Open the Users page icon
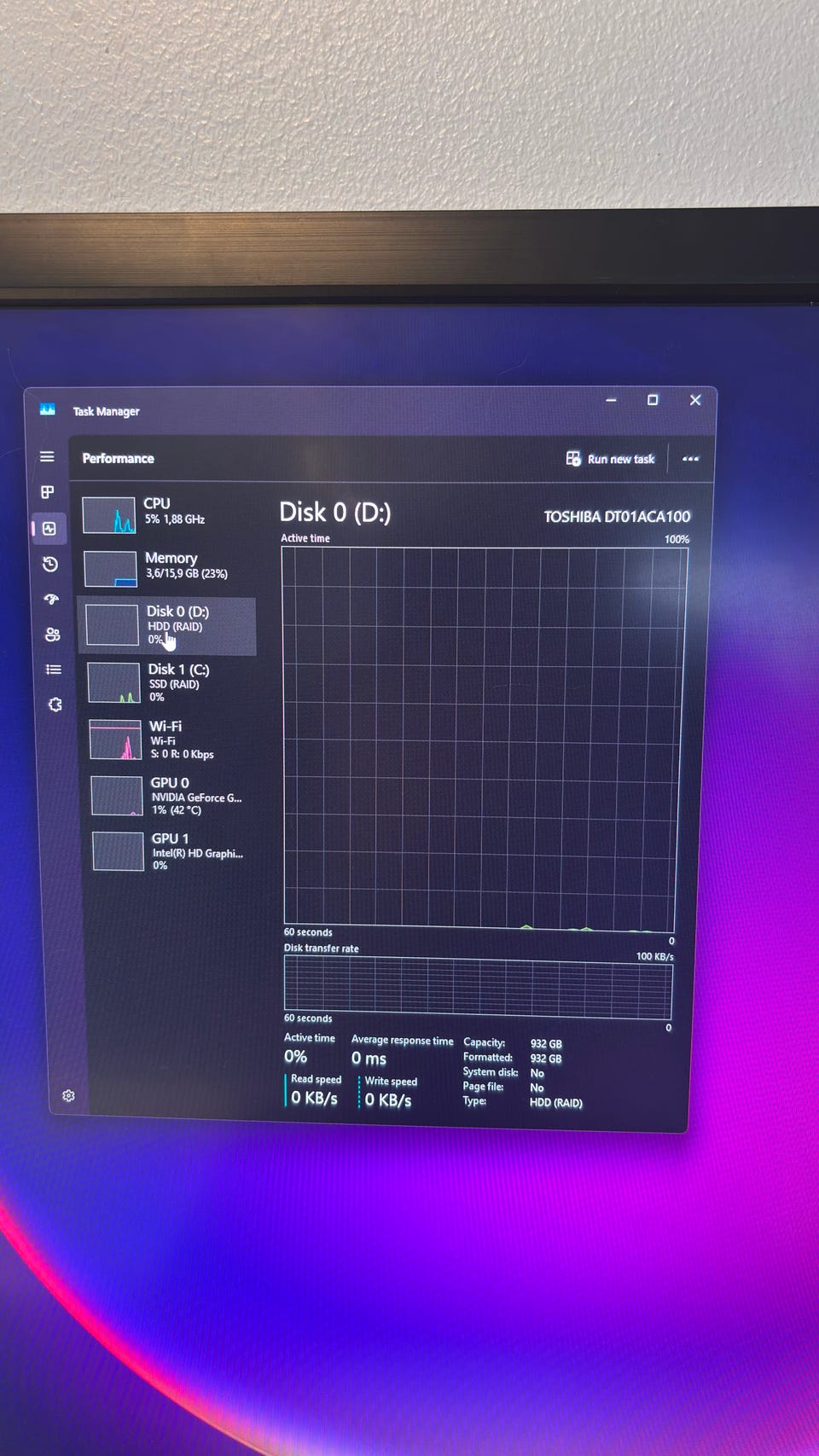The height and width of the screenshot is (1456, 819). click(53, 635)
